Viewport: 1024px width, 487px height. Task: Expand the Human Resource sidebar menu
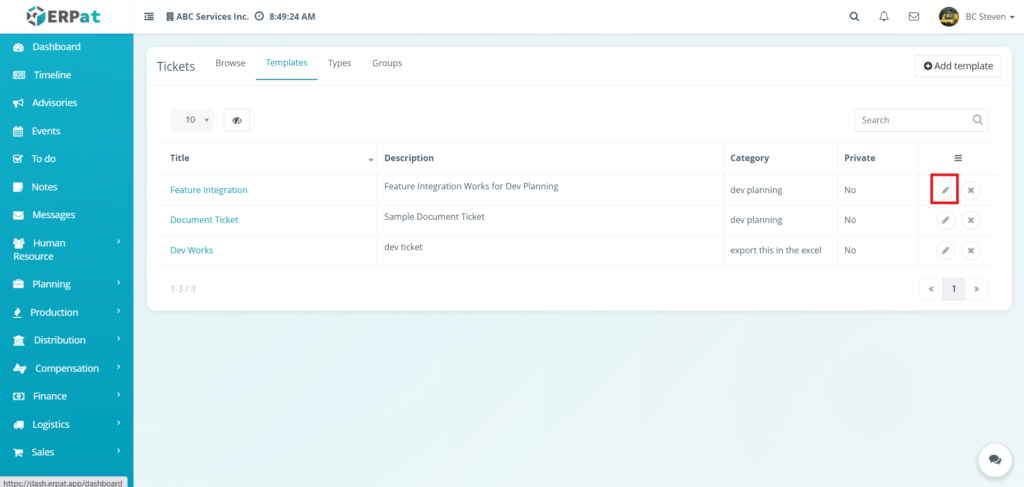(x=66, y=249)
